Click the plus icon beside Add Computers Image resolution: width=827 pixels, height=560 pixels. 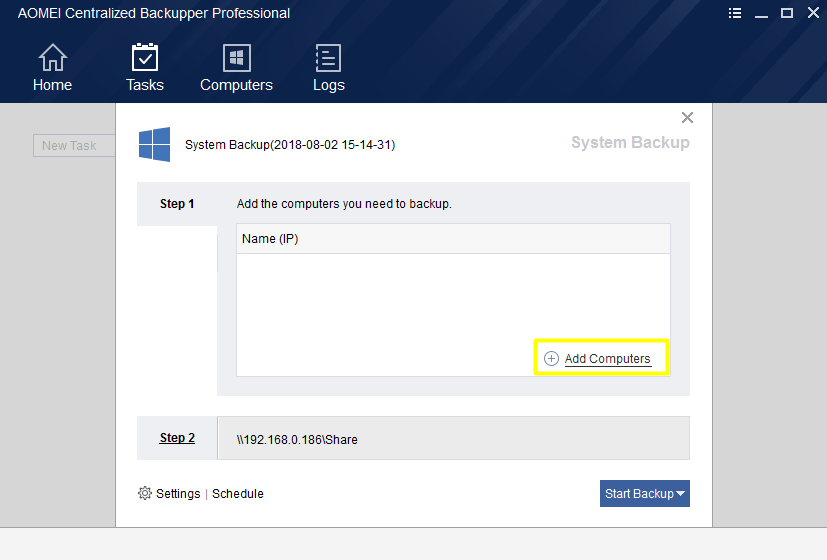[551, 359]
